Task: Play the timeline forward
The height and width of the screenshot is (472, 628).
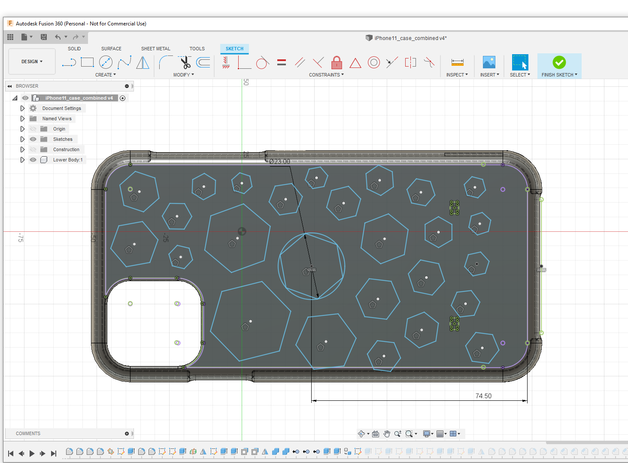Action: [x=32, y=454]
